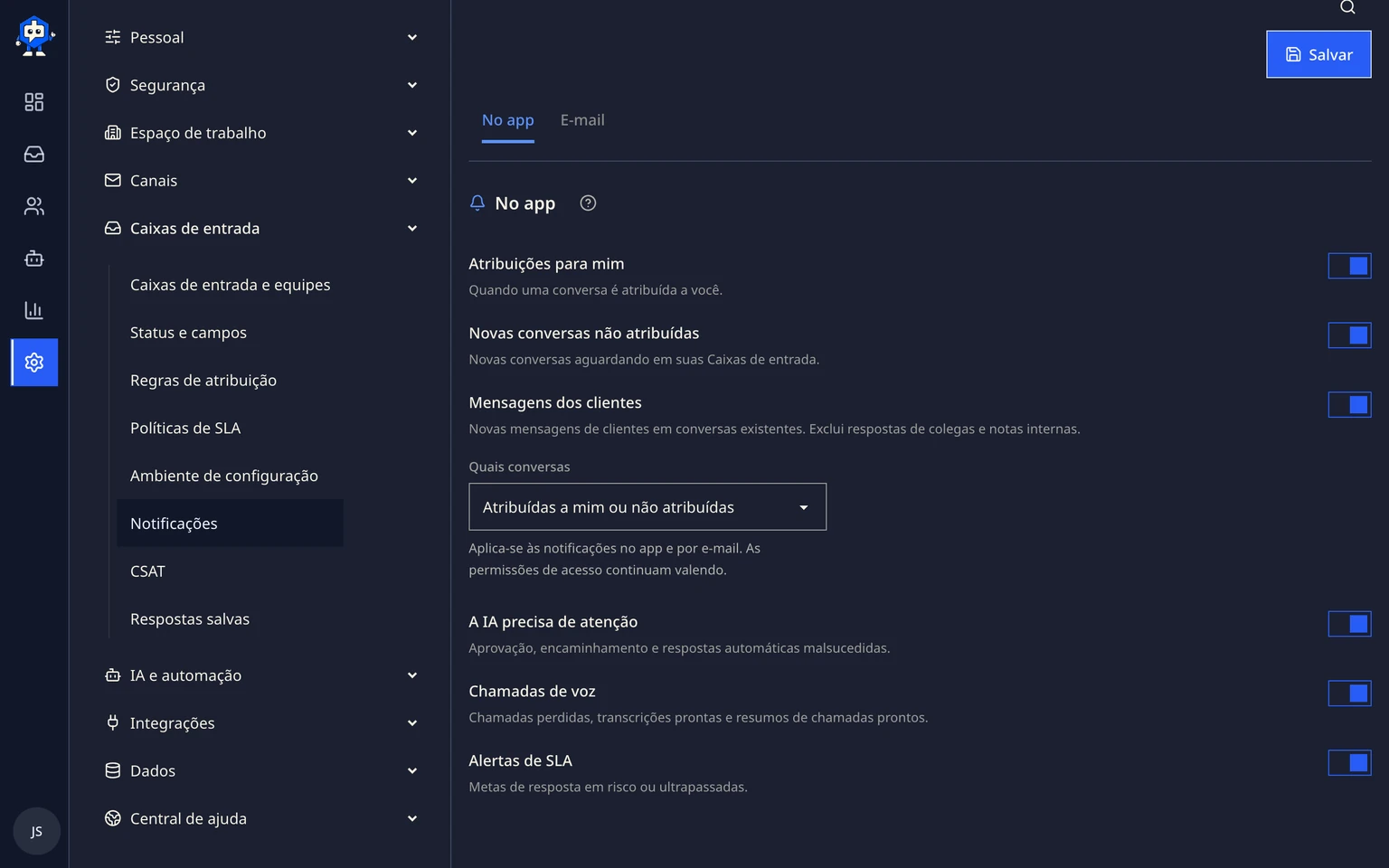Click the Salvar button
Viewport: 1389px width, 868px height.
point(1318,54)
